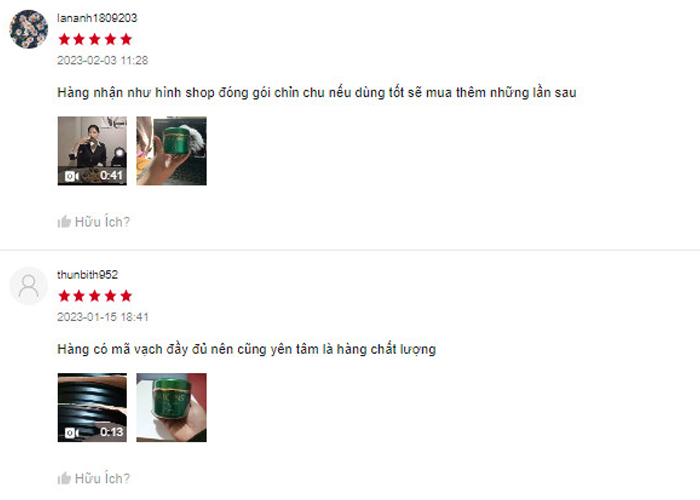Click the 2023-02-03 11:28 review timestamp
700x500 pixels.
[x=103, y=60]
